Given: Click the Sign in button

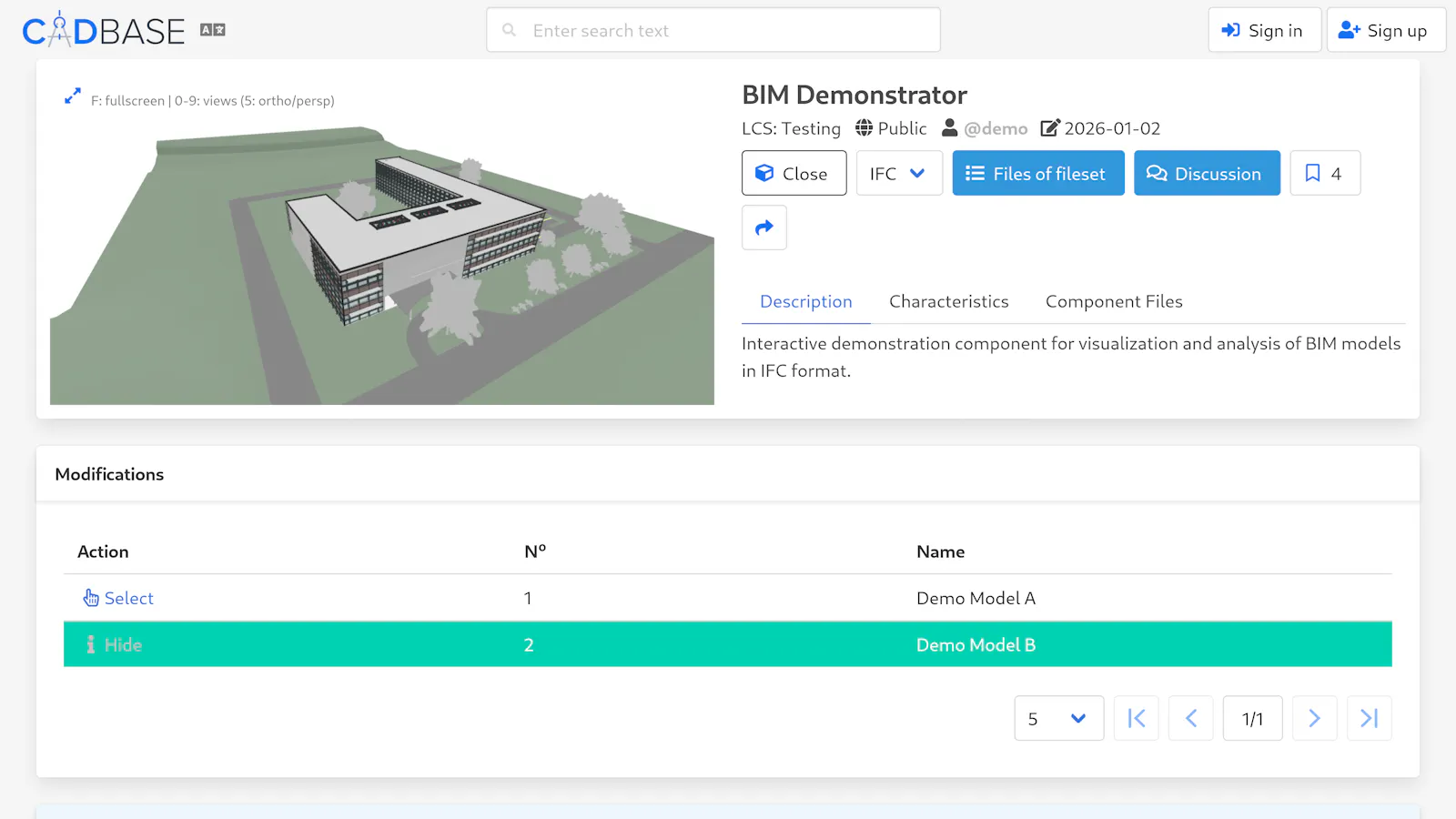Looking at the screenshot, I should tap(1264, 30).
